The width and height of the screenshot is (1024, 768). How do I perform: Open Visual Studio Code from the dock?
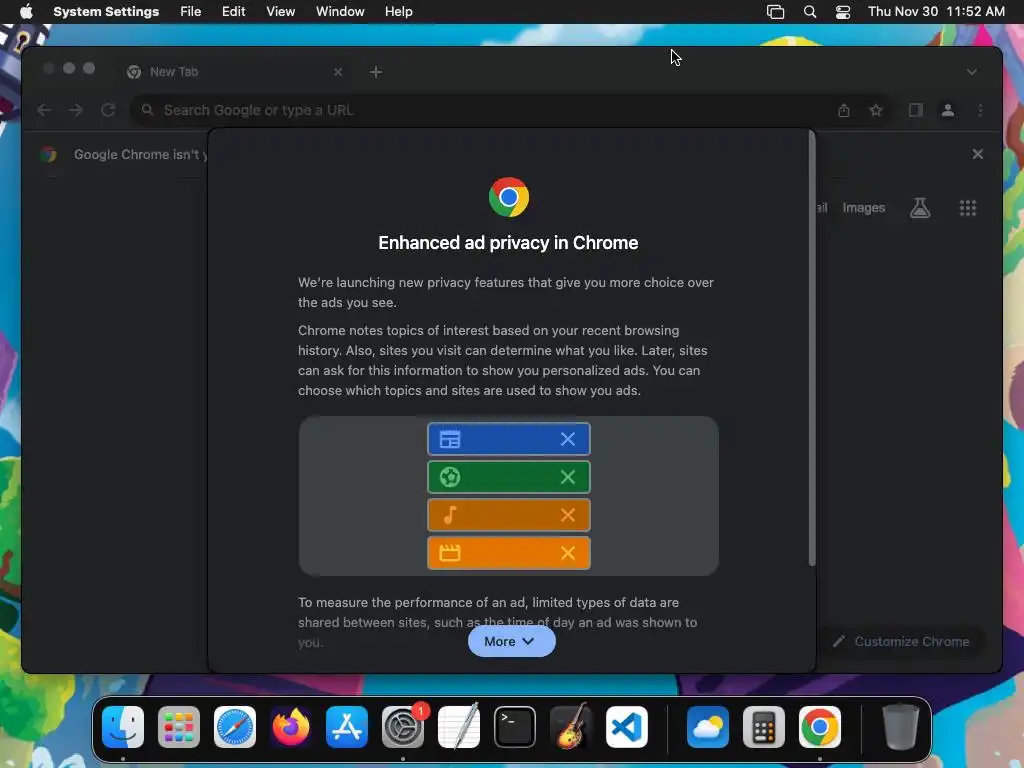(x=626, y=726)
